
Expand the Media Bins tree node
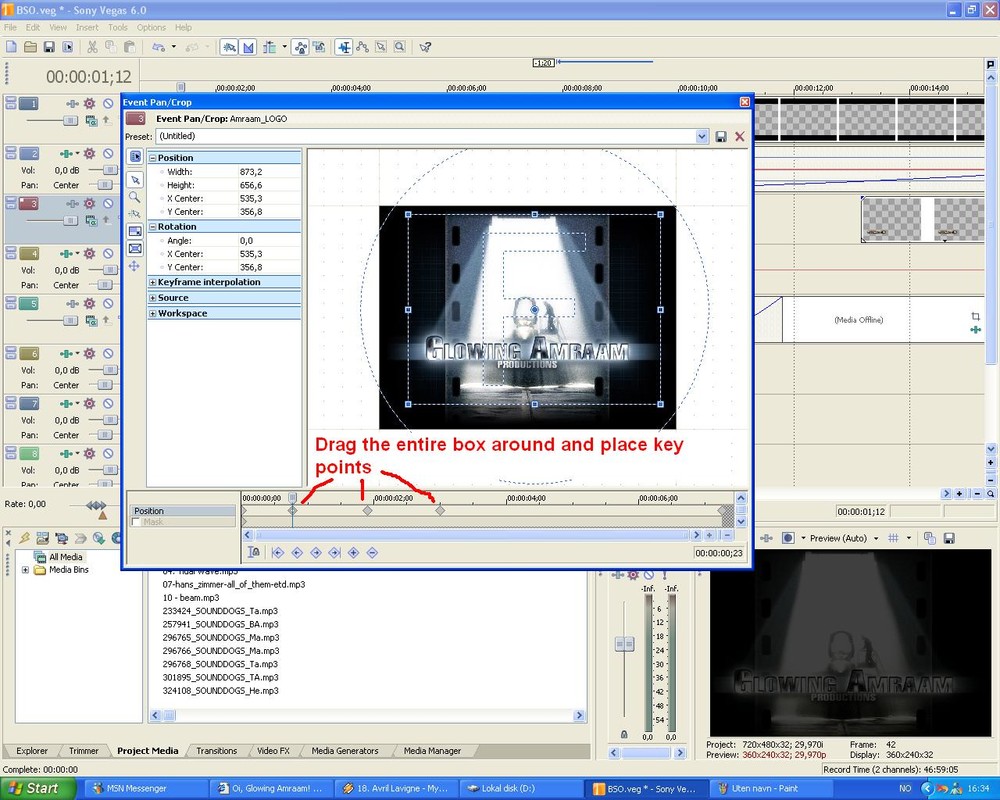(x=26, y=570)
